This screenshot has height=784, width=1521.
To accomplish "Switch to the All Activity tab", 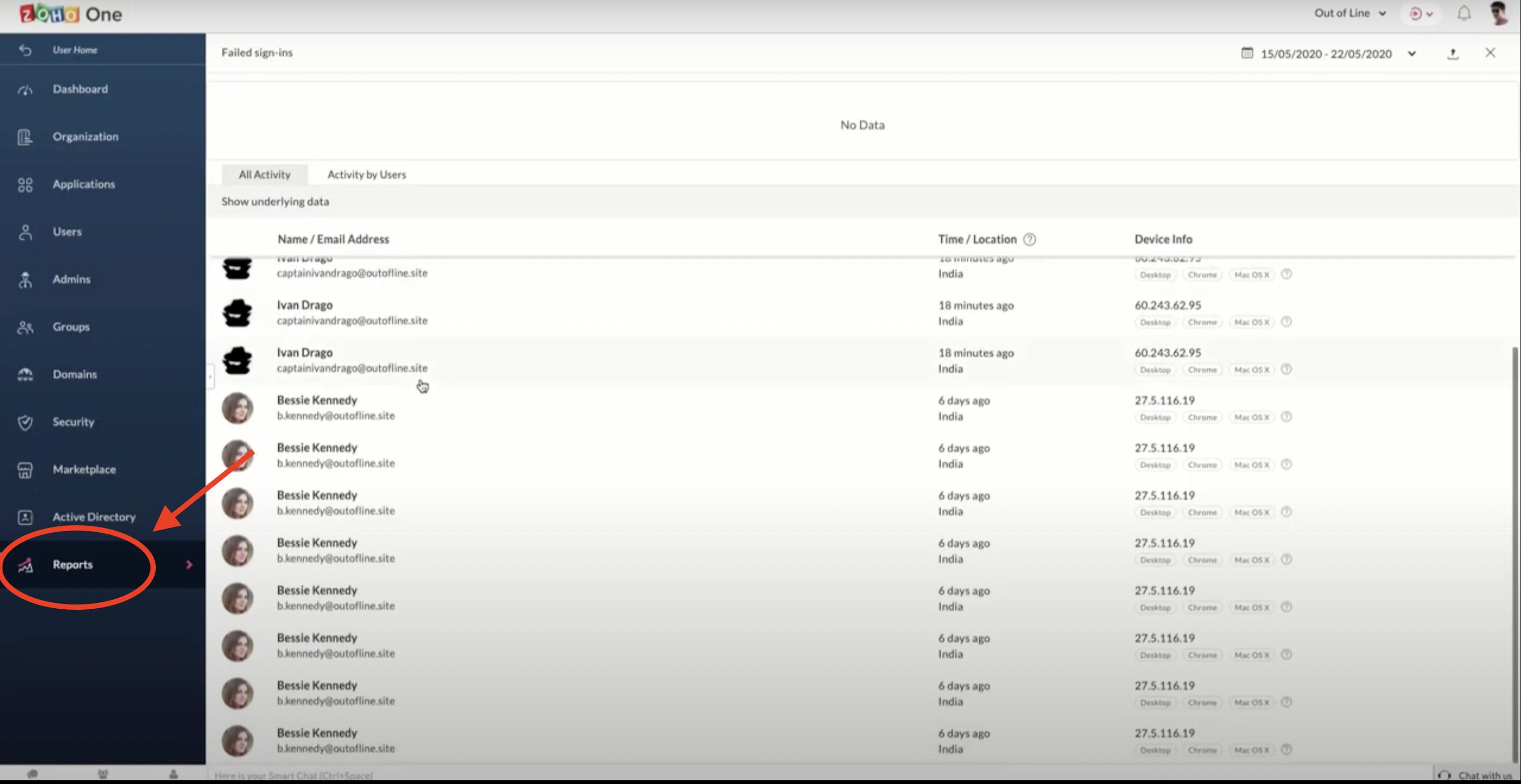I will tap(265, 175).
